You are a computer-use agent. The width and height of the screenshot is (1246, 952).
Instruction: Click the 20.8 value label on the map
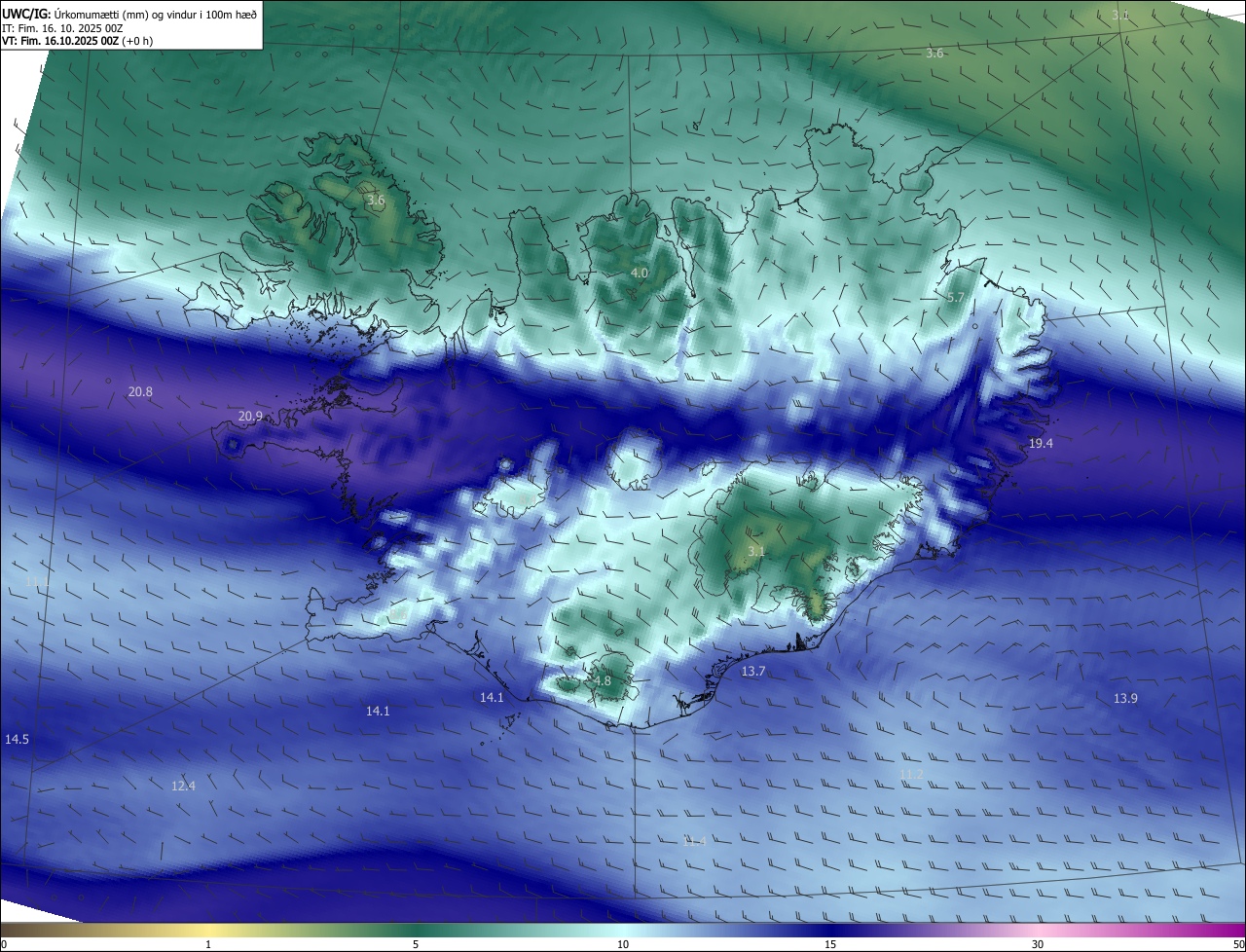click(140, 392)
